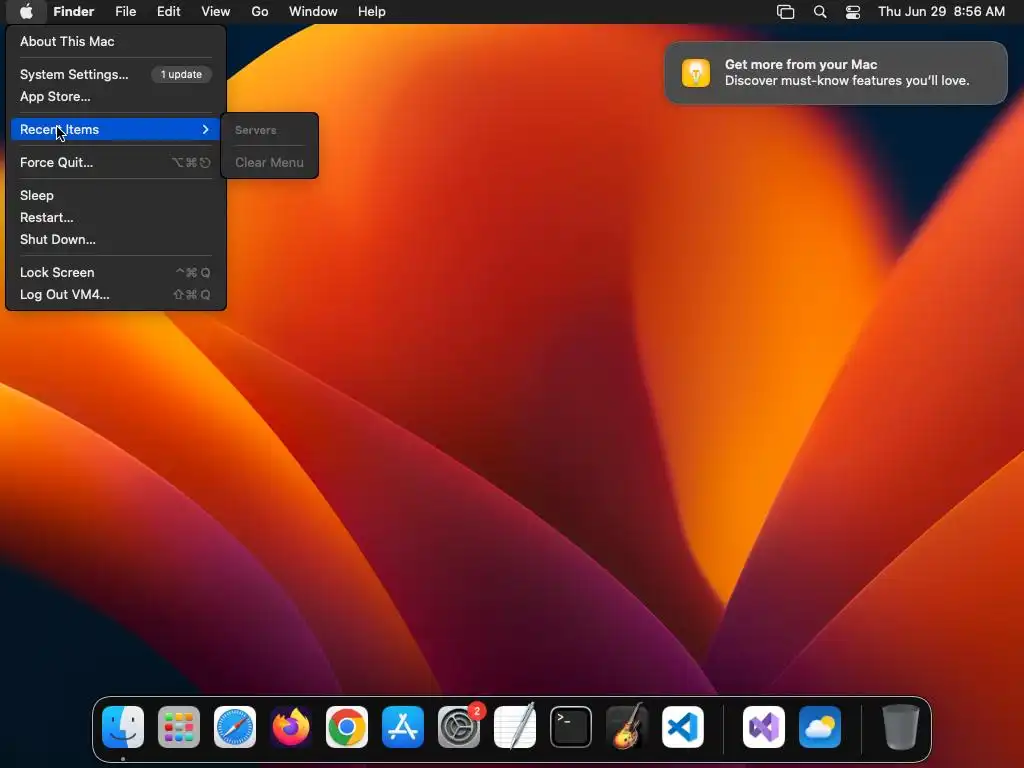Open the Go menu
The height and width of the screenshot is (768, 1024).
click(260, 12)
